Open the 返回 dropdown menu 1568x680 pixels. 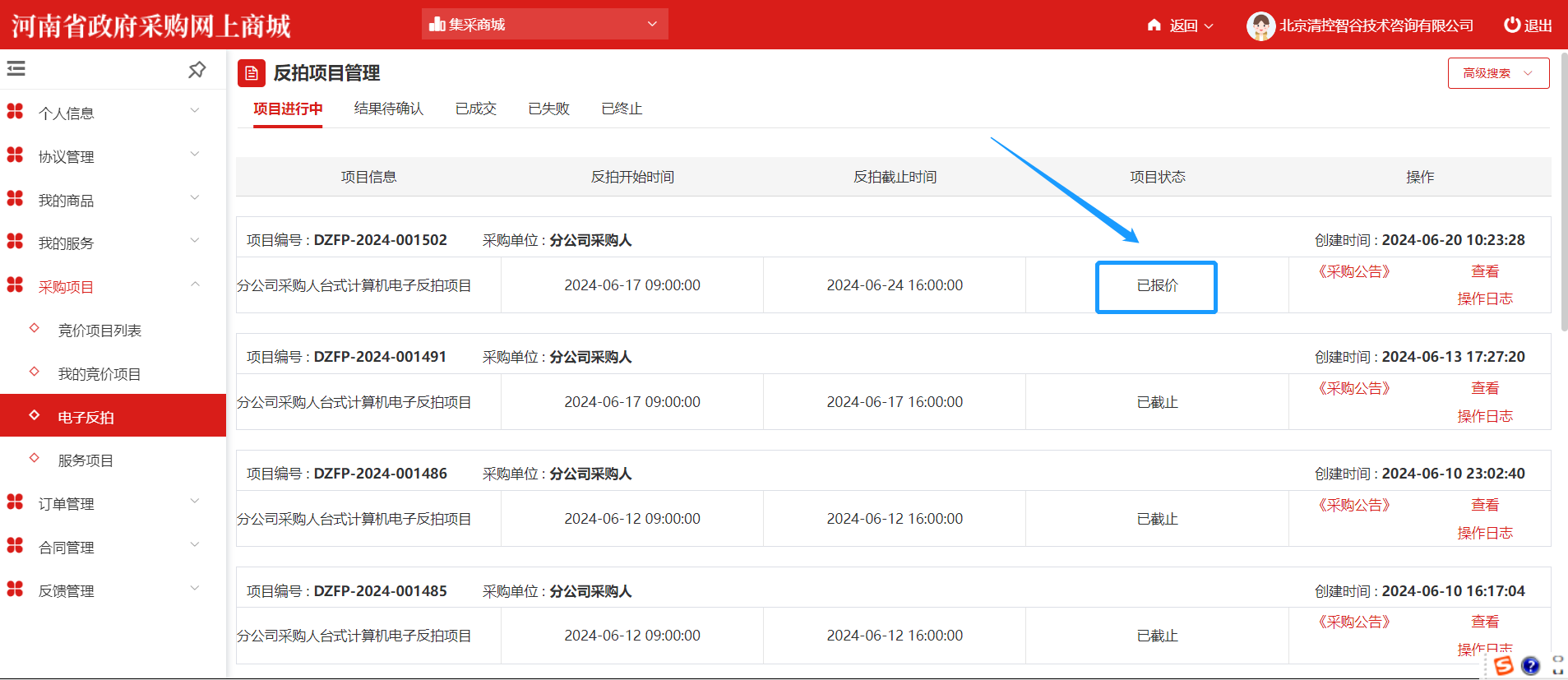tap(1181, 25)
